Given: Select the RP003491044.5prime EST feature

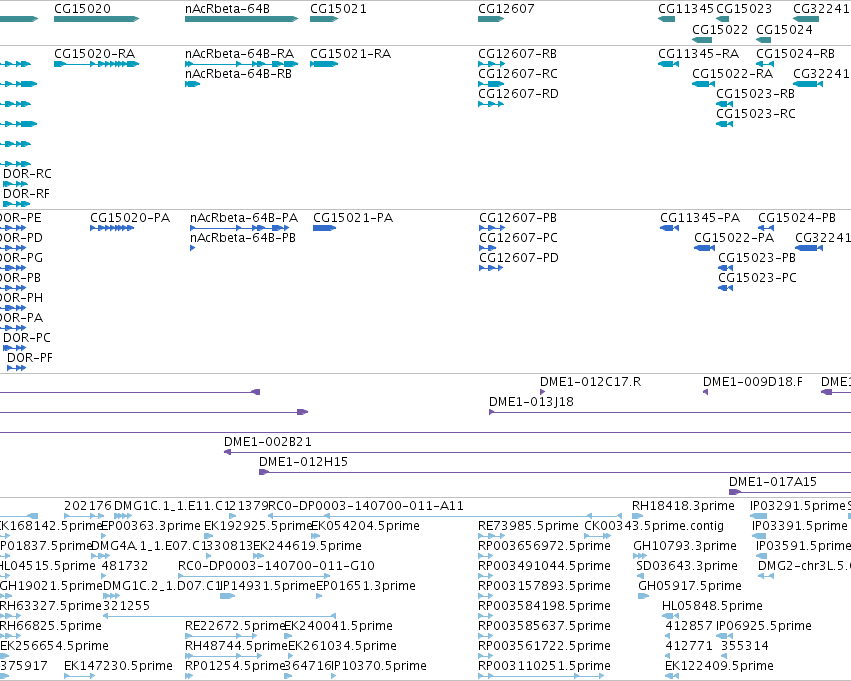Looking at the screenshot, I should coord(486,576).
